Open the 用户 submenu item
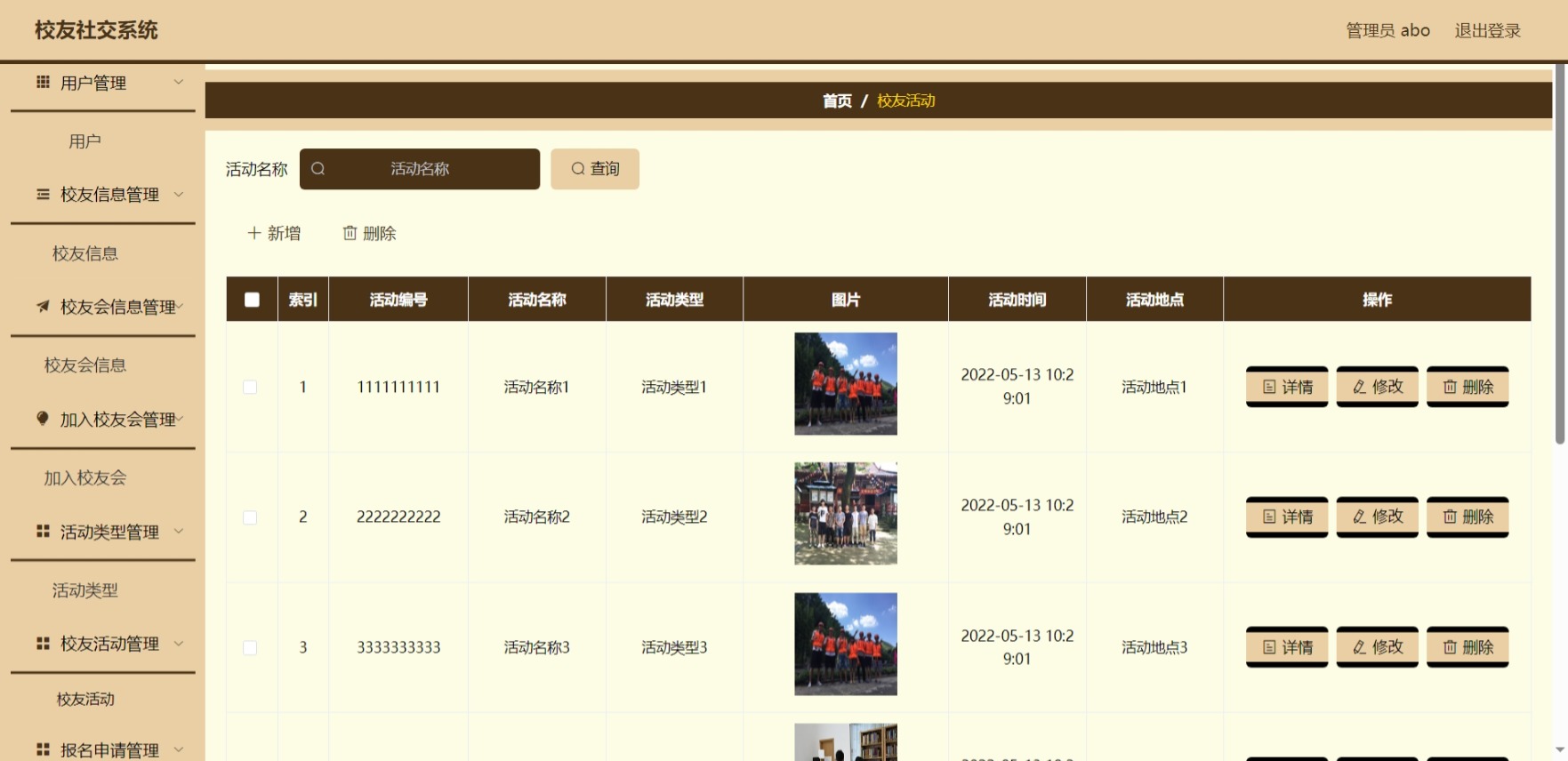The width and height of the screenshot is (1568, 761). click(85, 141)
